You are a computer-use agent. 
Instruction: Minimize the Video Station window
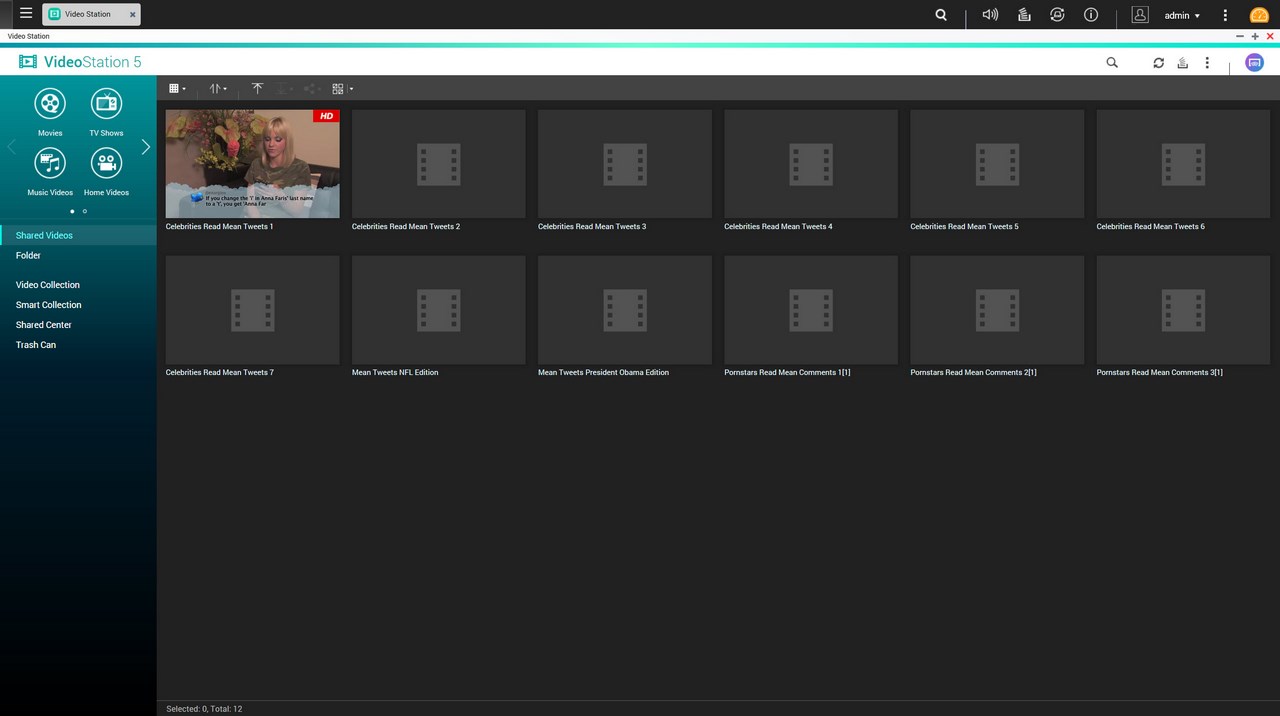1240,36
